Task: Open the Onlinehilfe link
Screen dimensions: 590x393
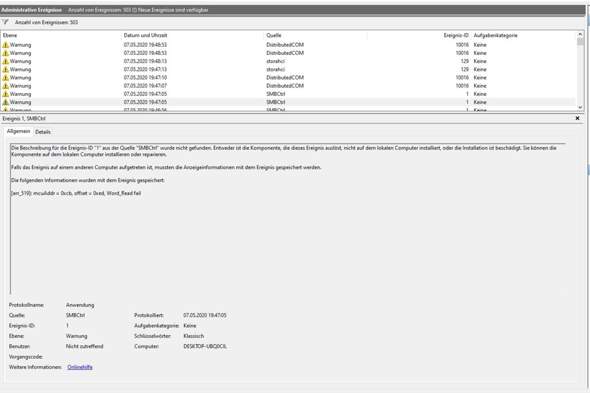Action: [80, 367]
